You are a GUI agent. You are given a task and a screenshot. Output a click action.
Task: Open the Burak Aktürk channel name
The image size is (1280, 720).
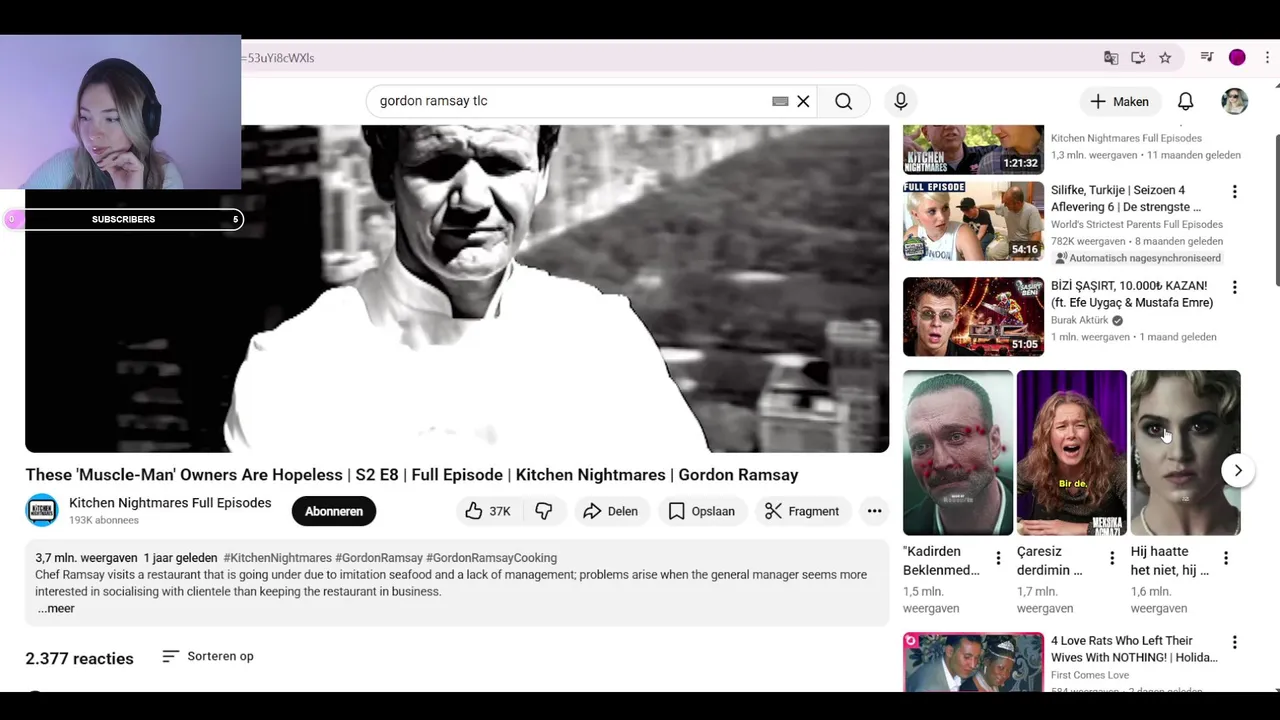click(x=1080, y=320)
